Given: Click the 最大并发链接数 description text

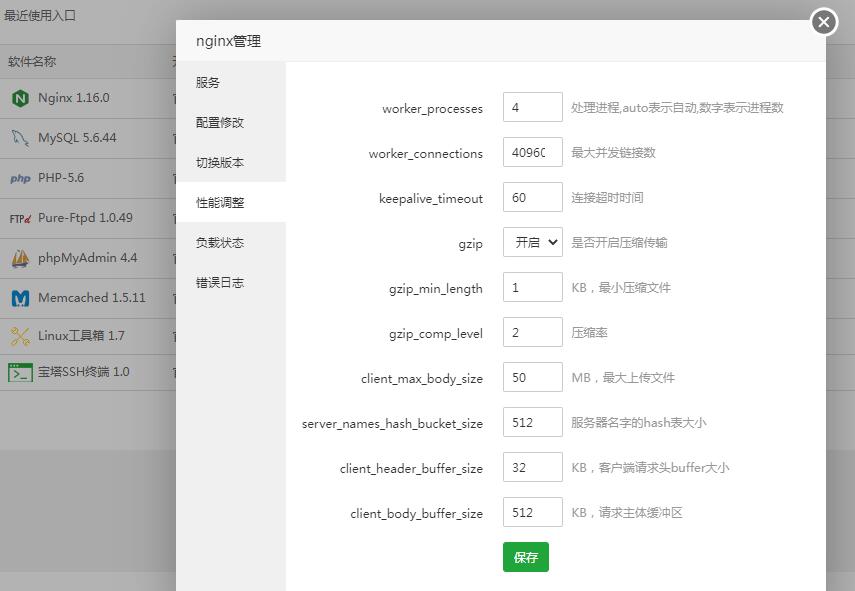Looking at the screenshot, I should [x=613, y=153].
